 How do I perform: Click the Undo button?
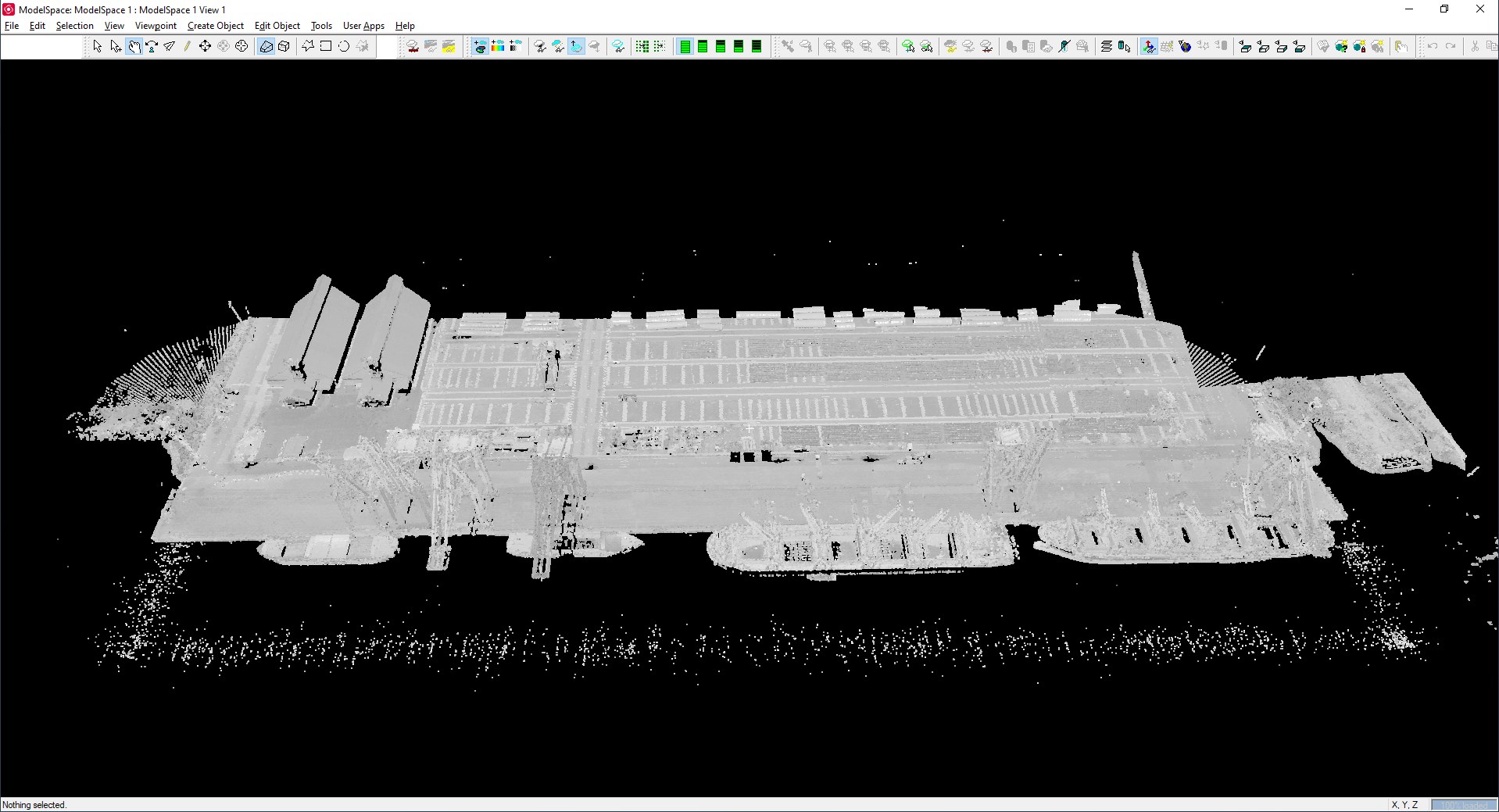coord(1431,46)
